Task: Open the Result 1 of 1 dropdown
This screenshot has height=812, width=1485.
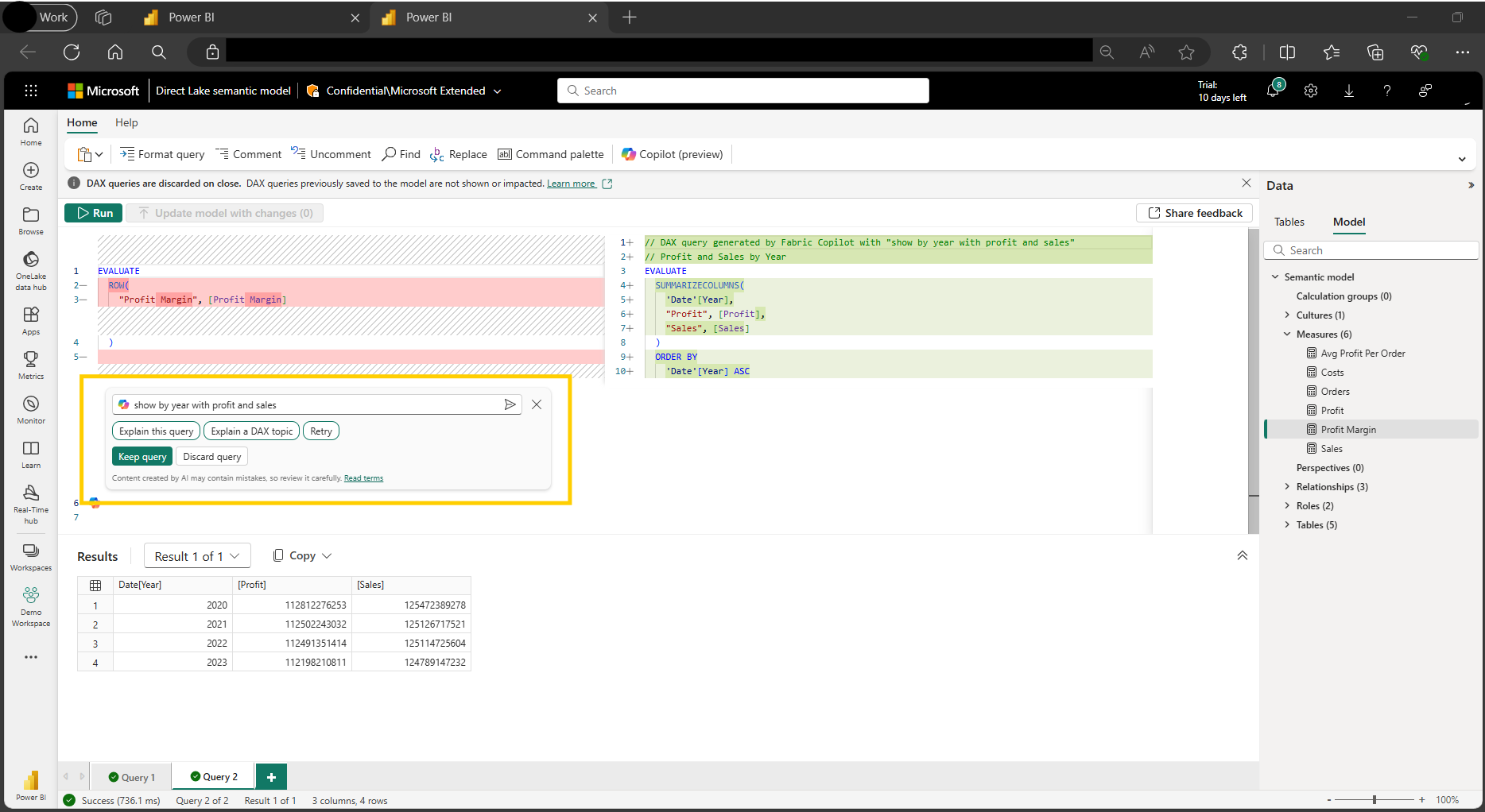Action: click(x=197, y=556)
